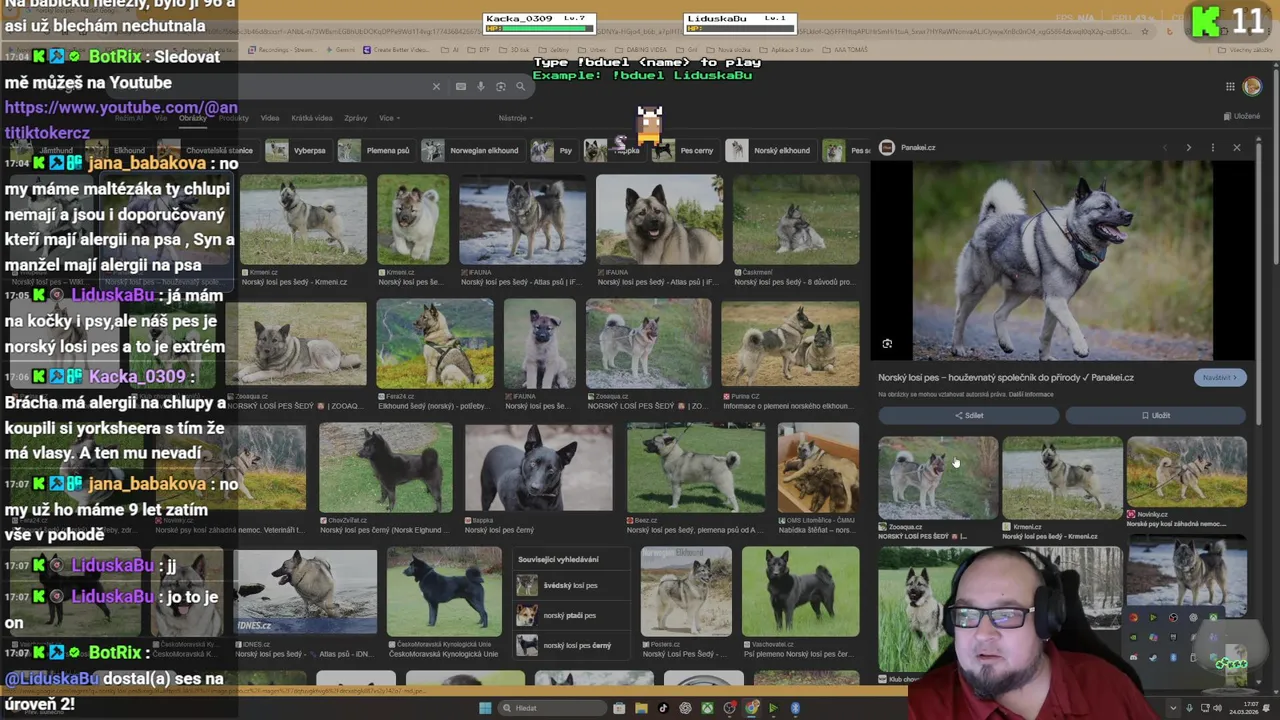Select the Vyberpsa filter chip
Screen dimensions: 1280x720
(298, 150)
